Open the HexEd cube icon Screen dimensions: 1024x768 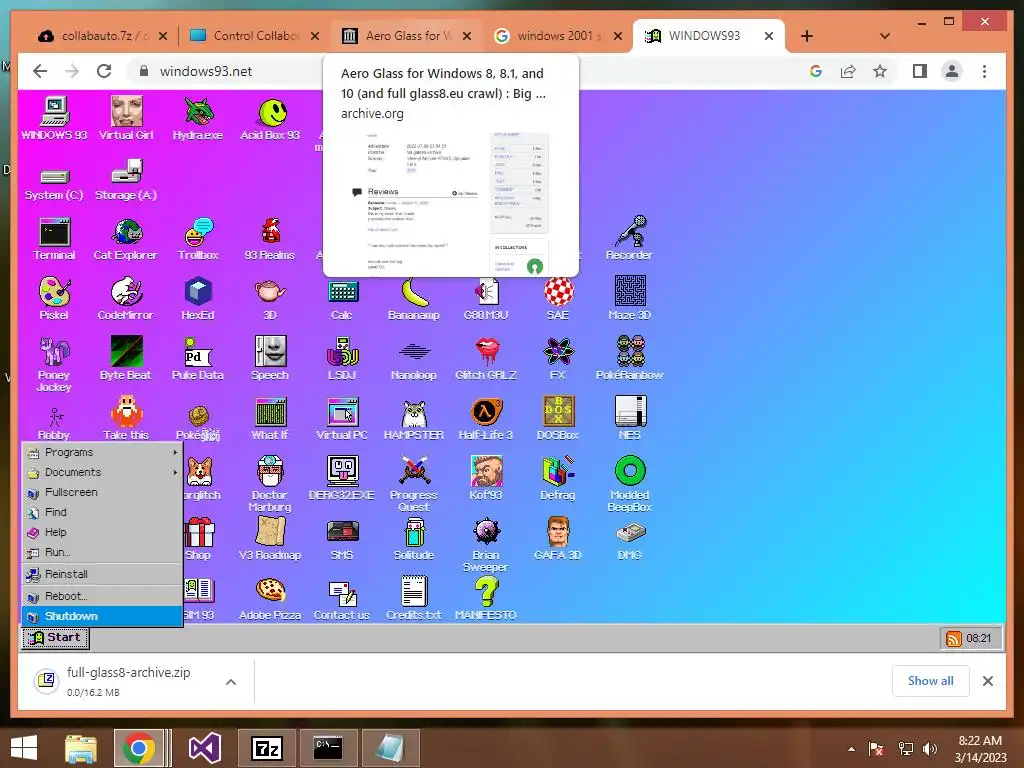pos(198,298)
